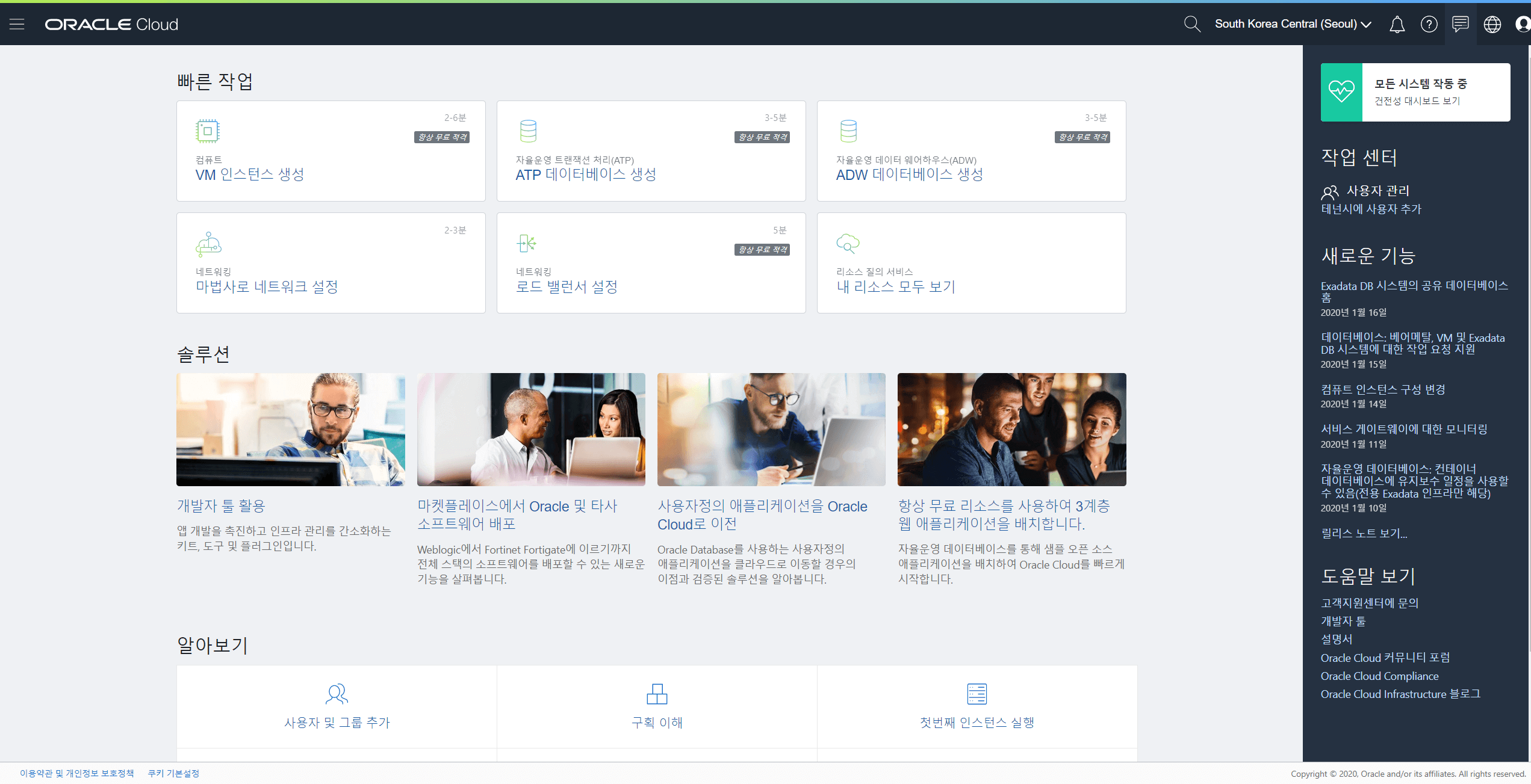
Task: Open the notifications bell icon
Action: (x=1397, y=24)
